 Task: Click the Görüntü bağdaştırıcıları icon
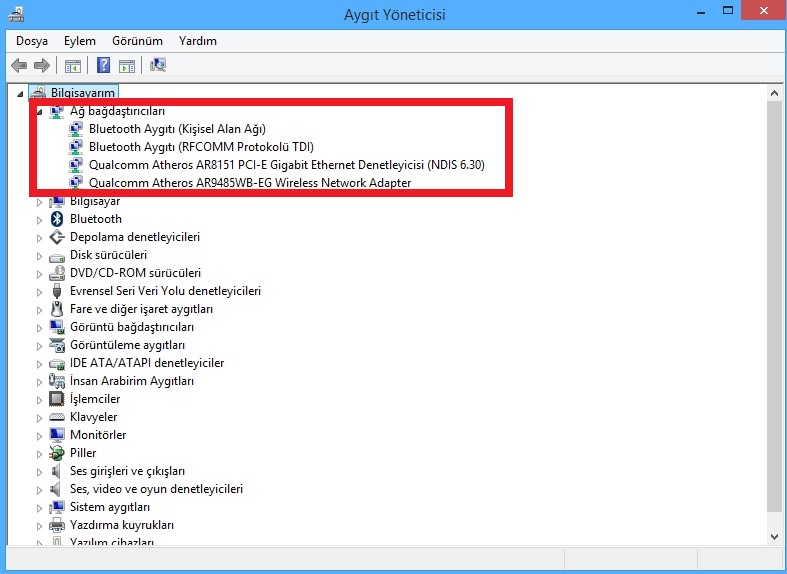(57, 327)
